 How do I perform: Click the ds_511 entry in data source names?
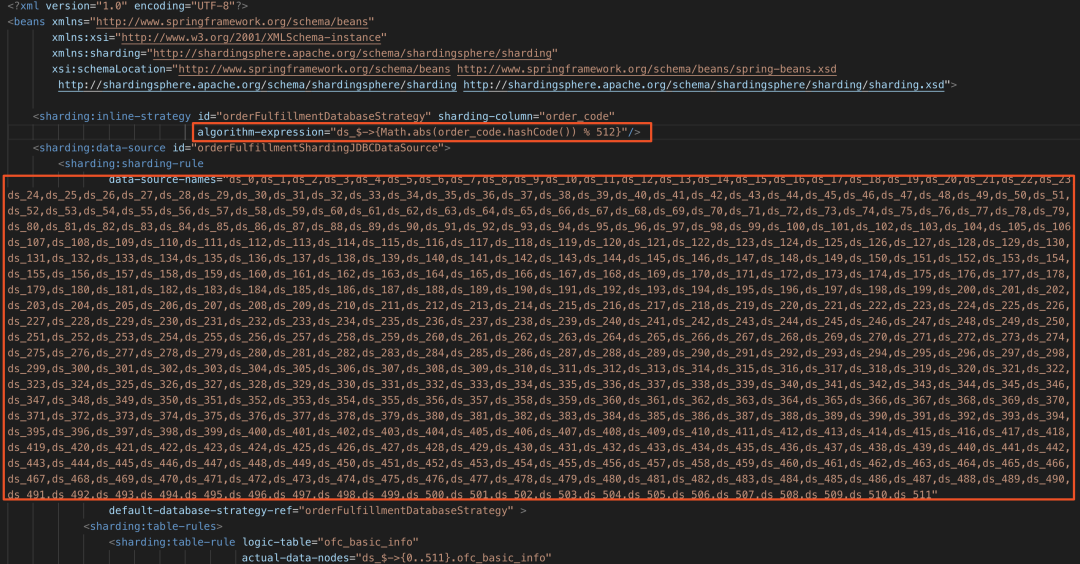click(x=913, y=494)
